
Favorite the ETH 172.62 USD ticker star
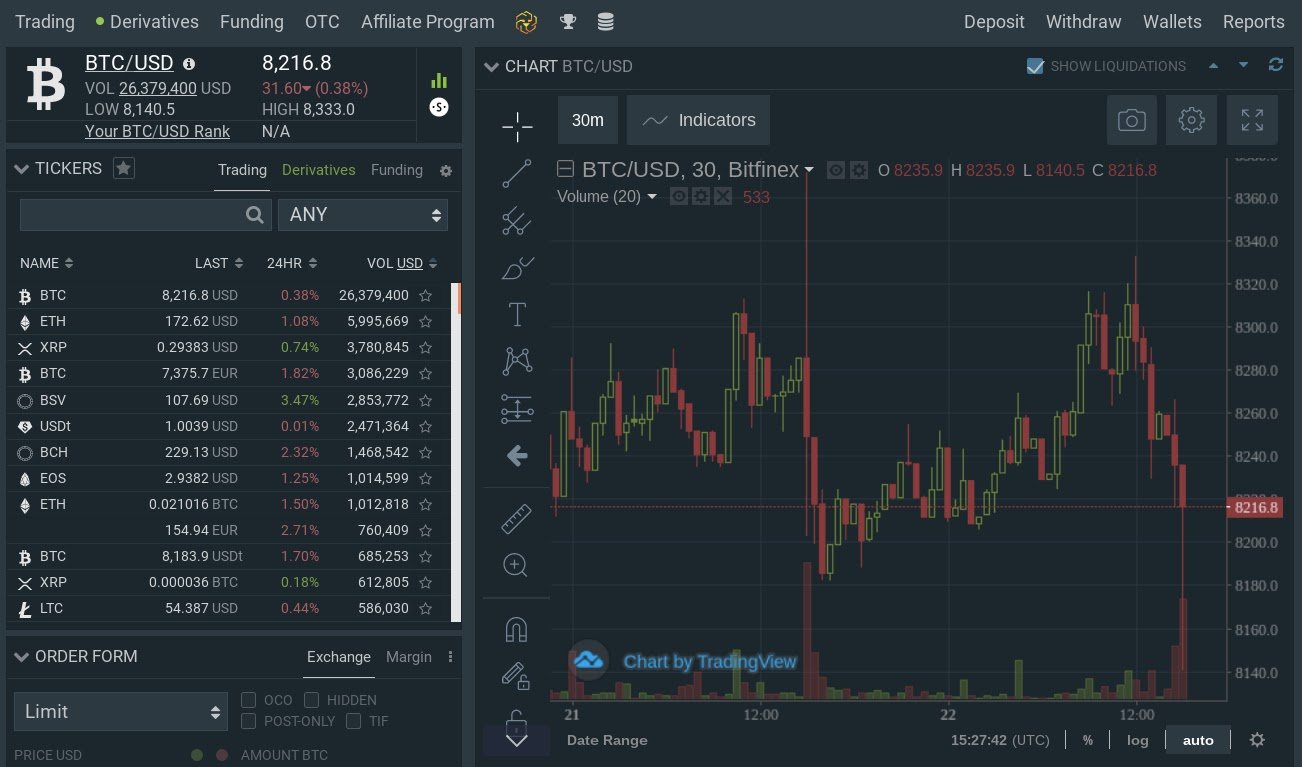coord(425,322)
